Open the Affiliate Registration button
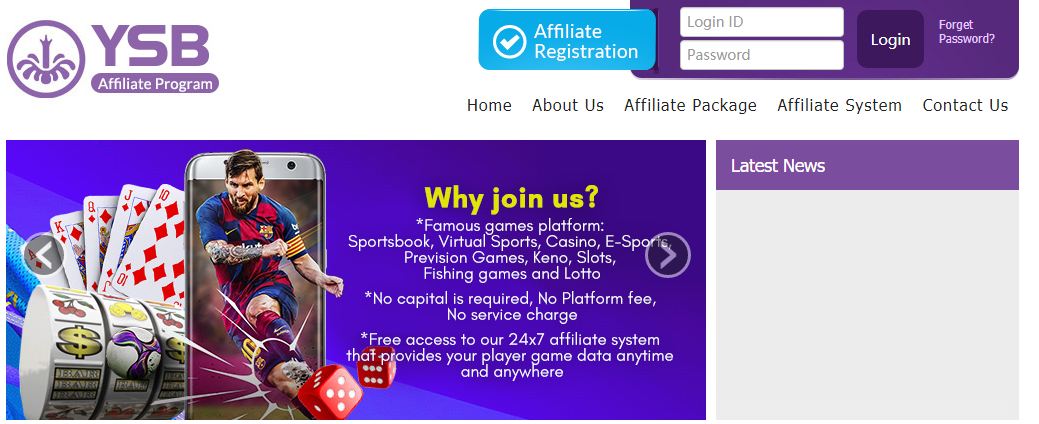Image resolution: width=1039 pixels, height=424 pixels. (567, 40)
